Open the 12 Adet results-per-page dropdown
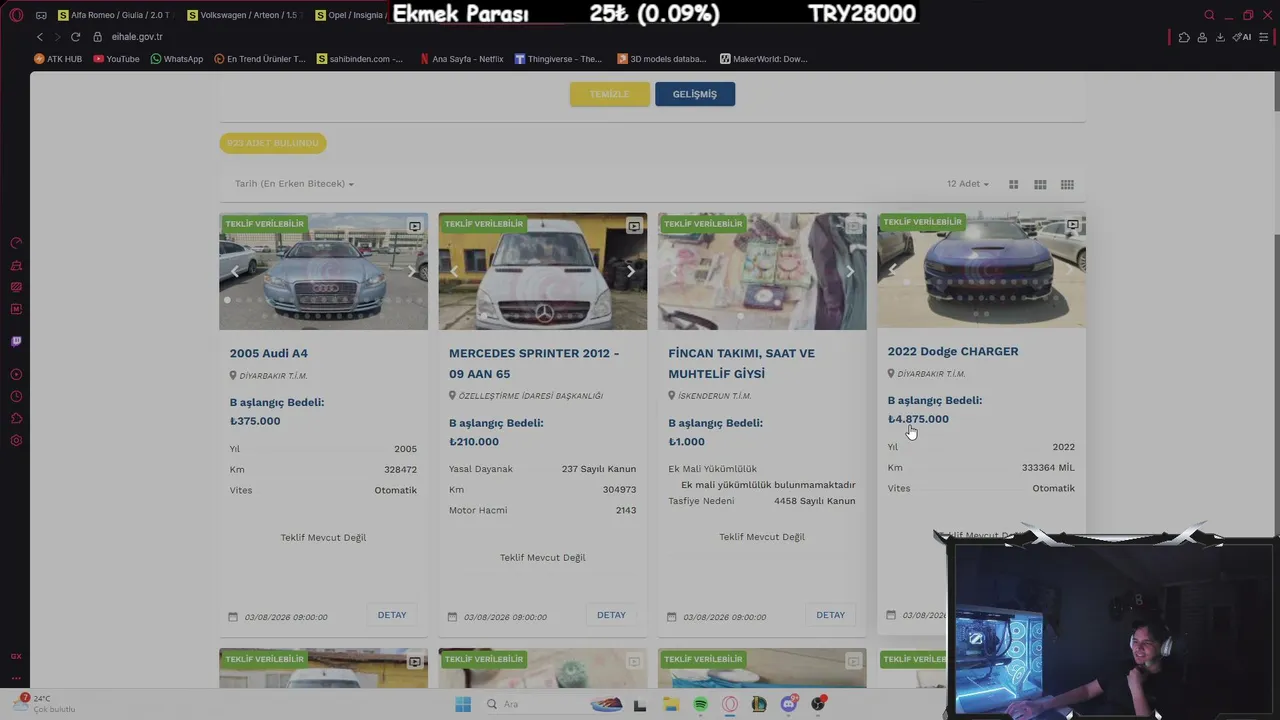The image size is (1280, 720). (x=967, y=184)
